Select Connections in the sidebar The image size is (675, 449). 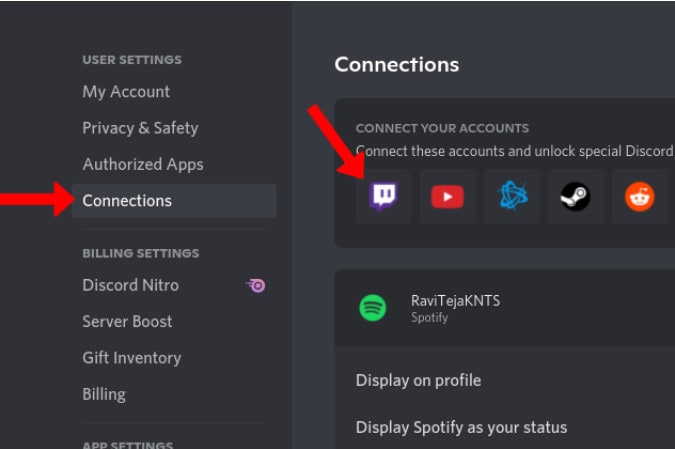174,201
